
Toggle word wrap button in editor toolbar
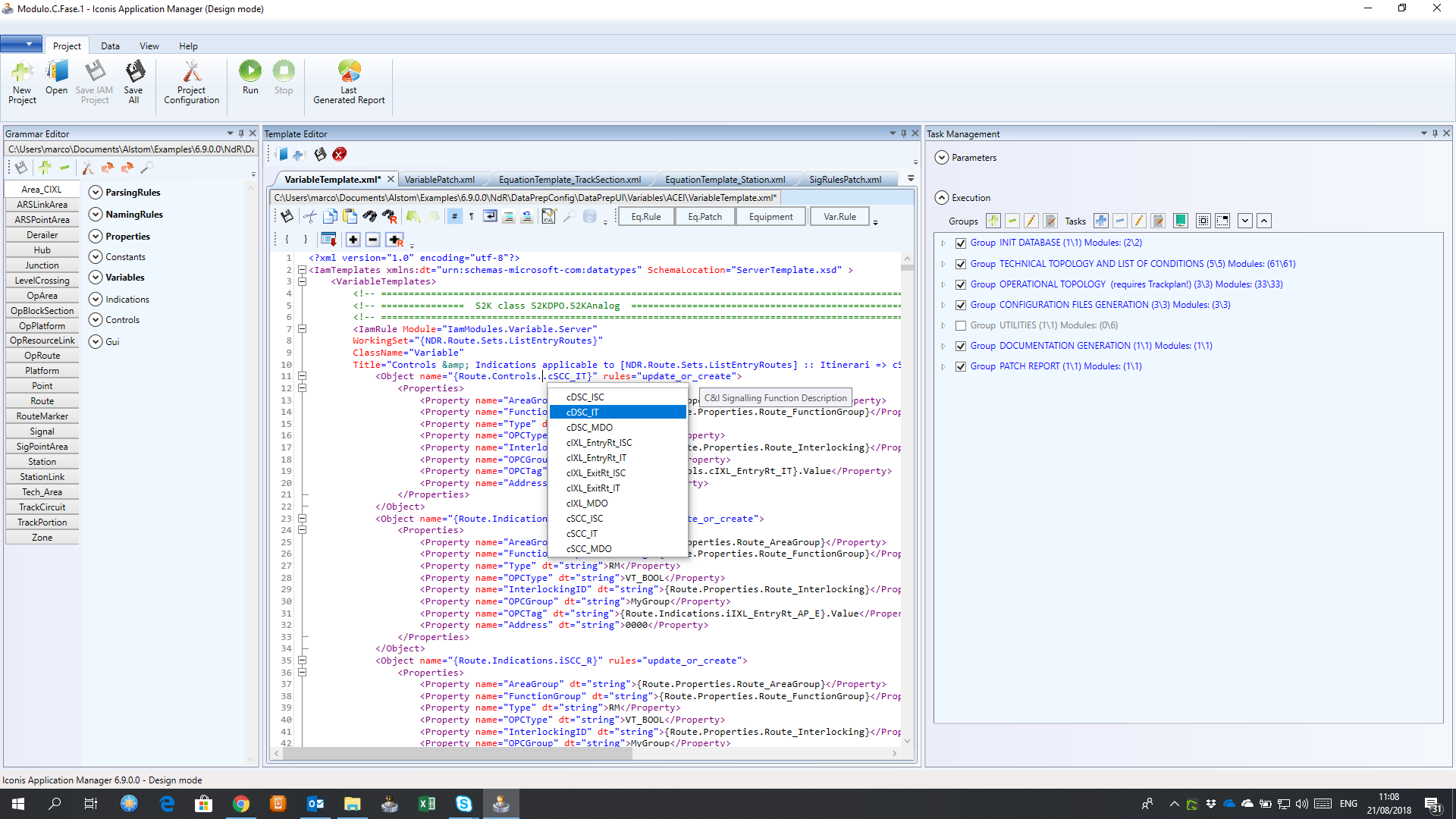(491, 217)
